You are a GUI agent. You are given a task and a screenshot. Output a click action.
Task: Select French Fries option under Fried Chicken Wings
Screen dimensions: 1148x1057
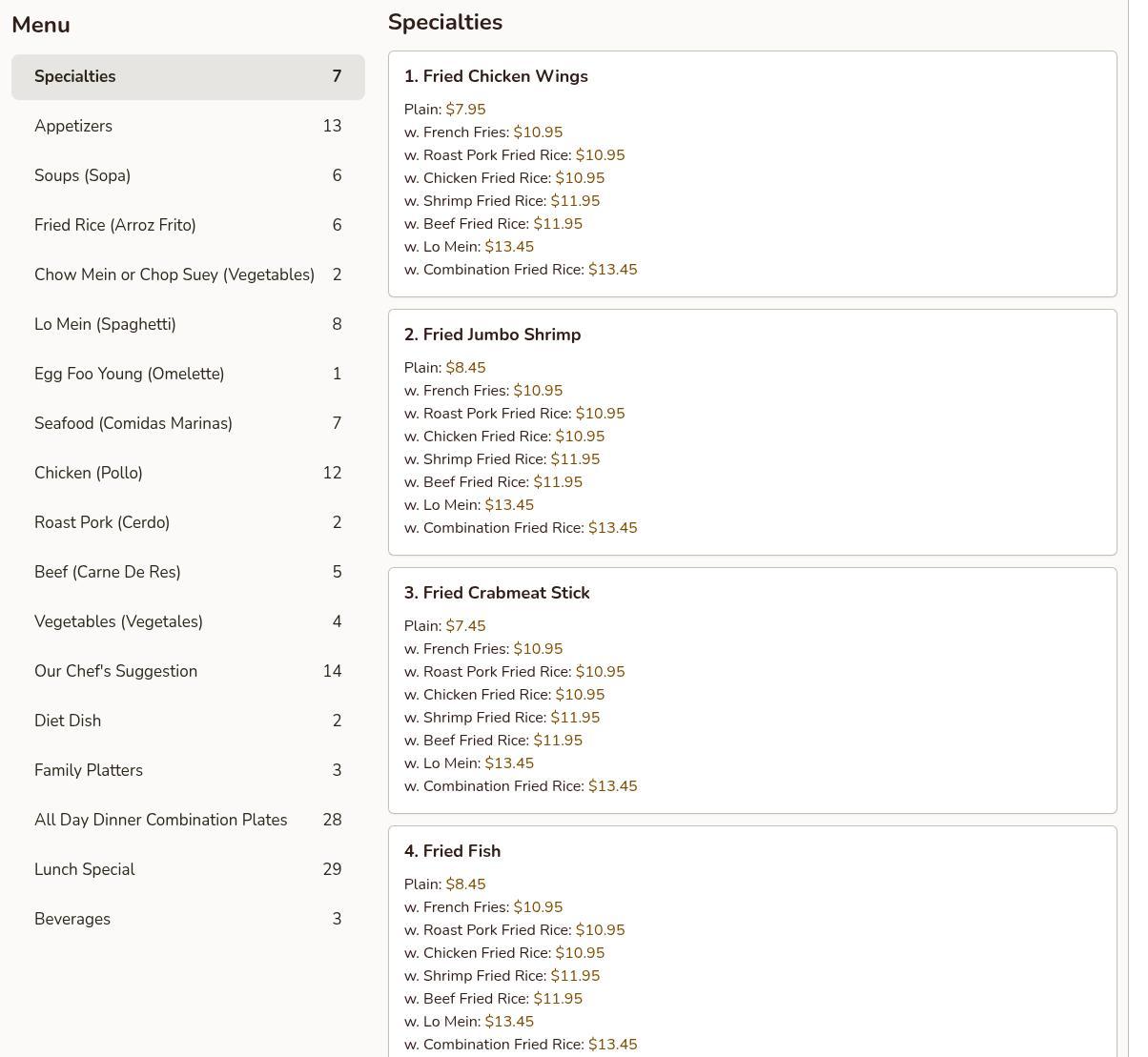483,132
